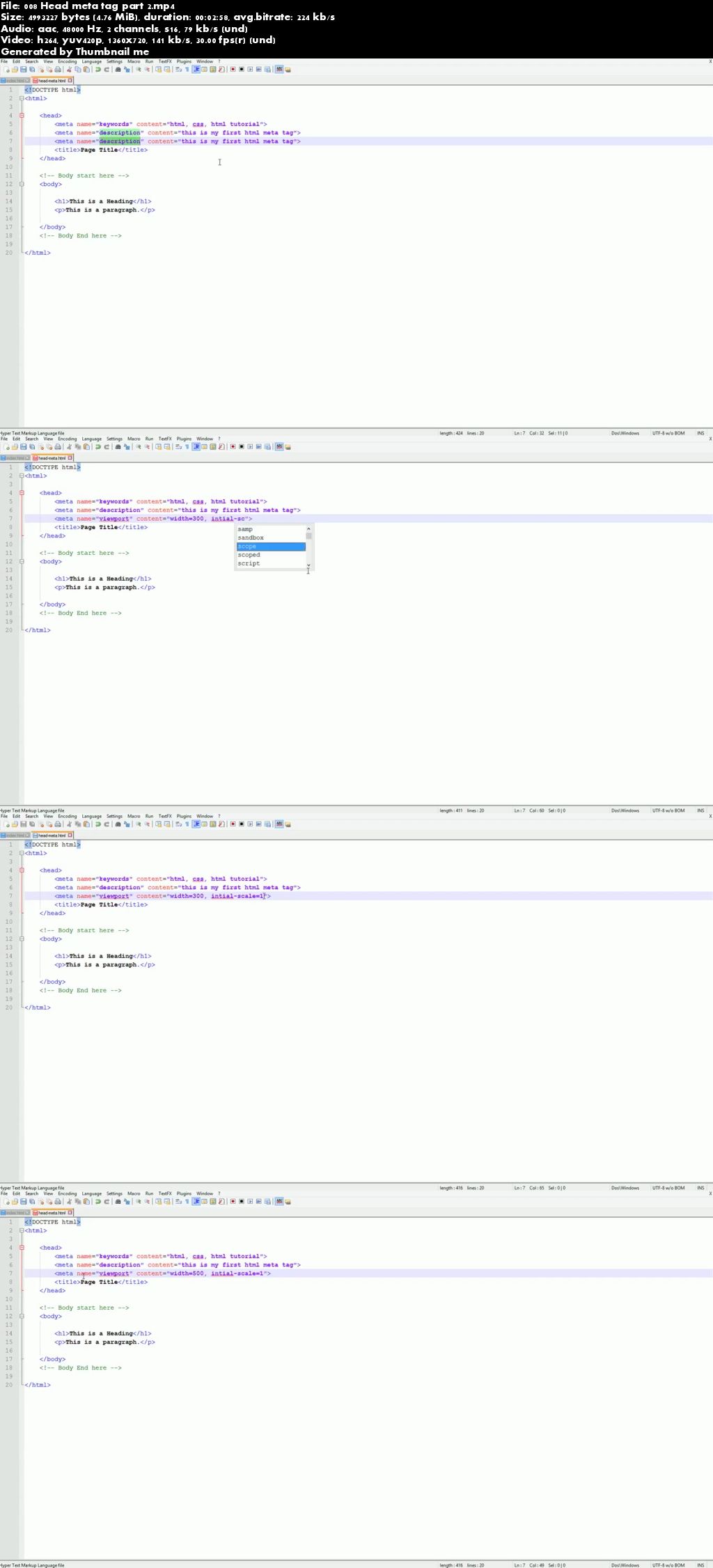The height and width of the screenshot is (1568, 713).
Task: Click 'length : 424' in the status bar
Action: tap(451, 433)
